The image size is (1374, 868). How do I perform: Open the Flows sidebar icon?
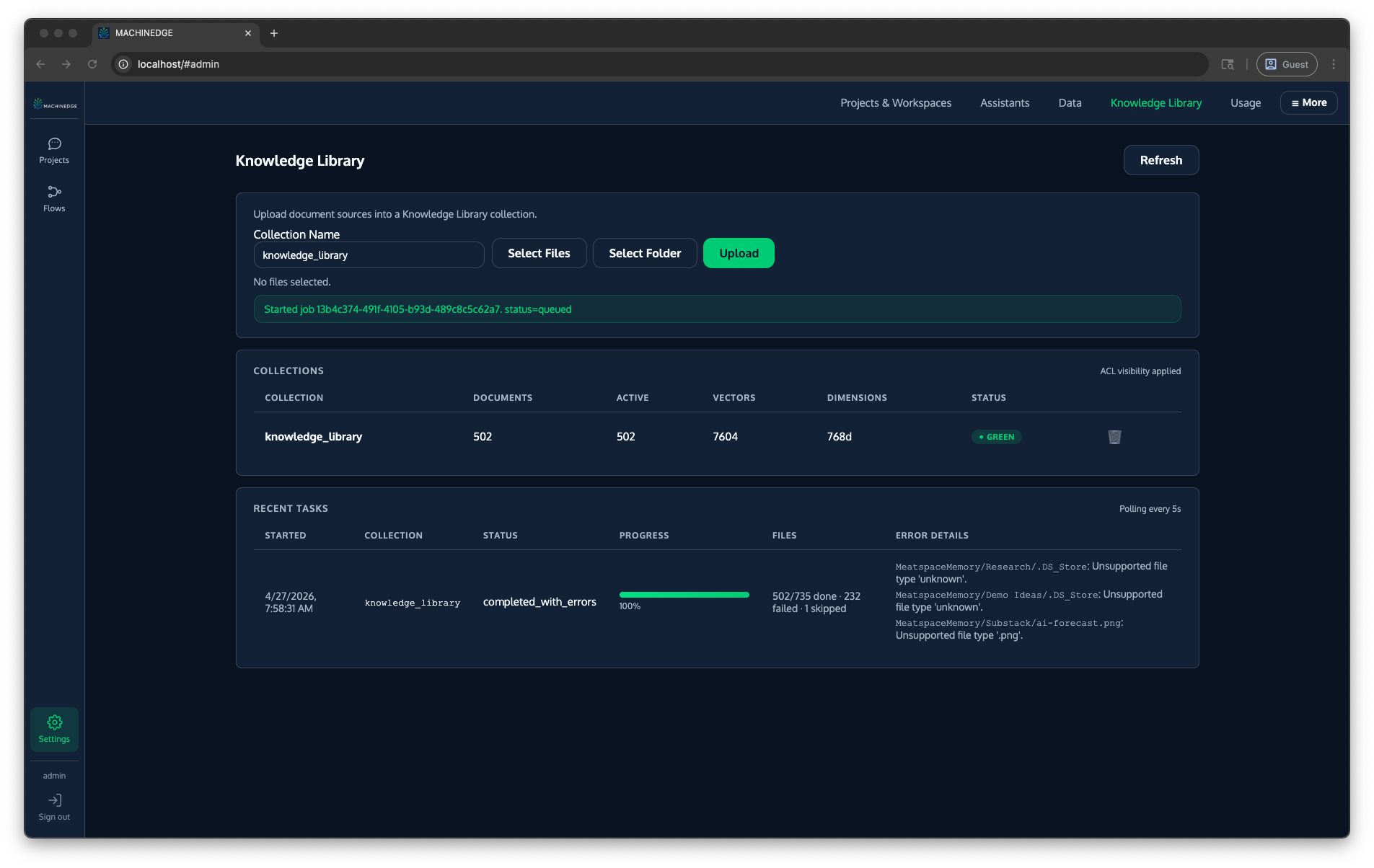point(54,199)
